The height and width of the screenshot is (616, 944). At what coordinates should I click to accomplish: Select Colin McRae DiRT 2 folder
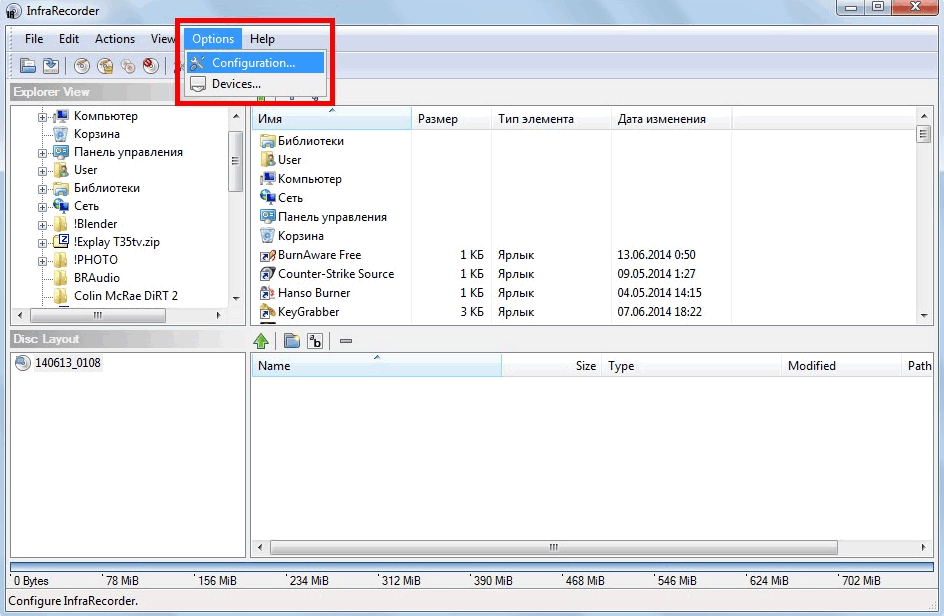point(116,296)
